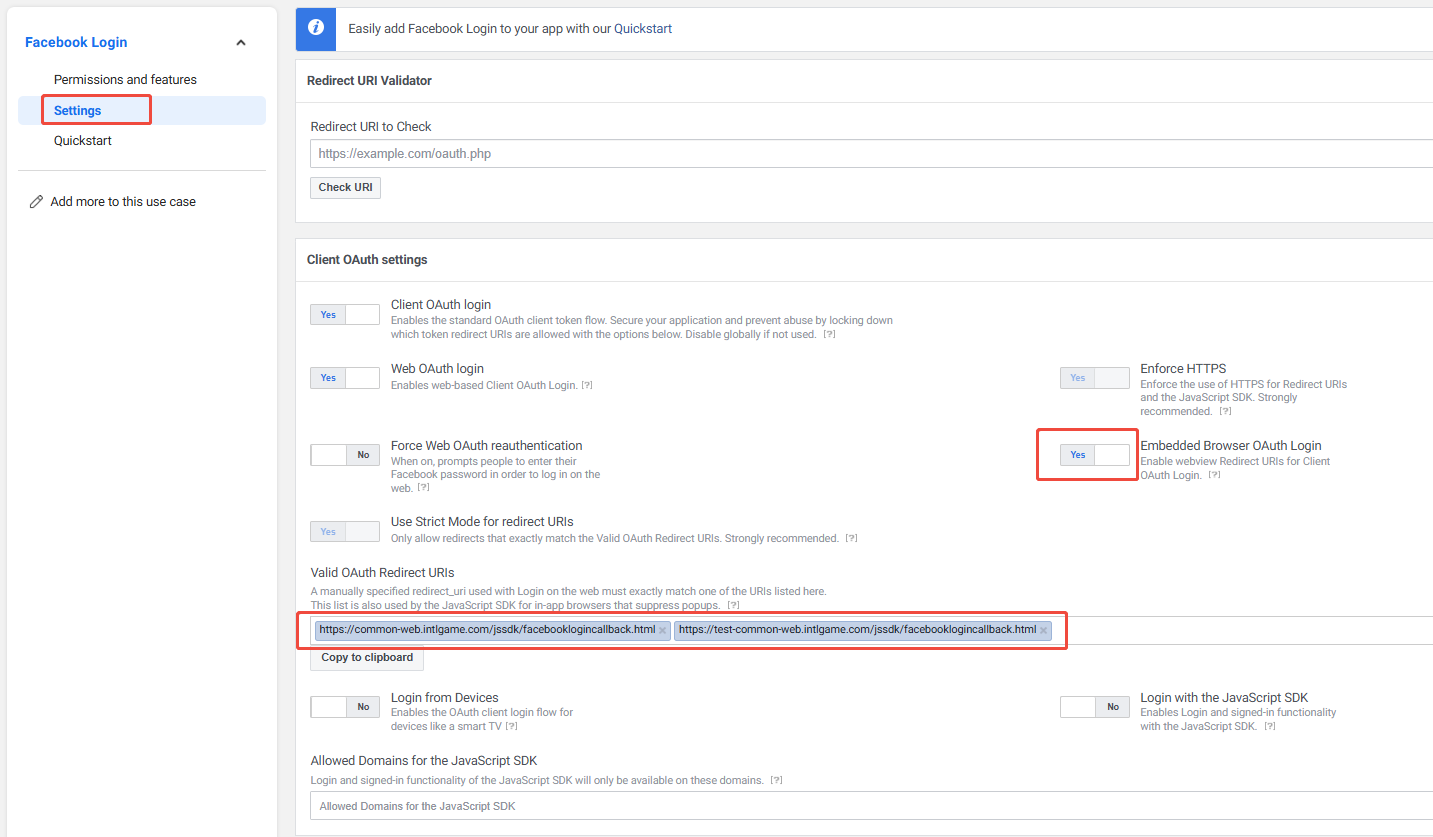Click pencil icon beside Add more to this use case
Screen dimensions: 1433x837
(x=37, y=201)
